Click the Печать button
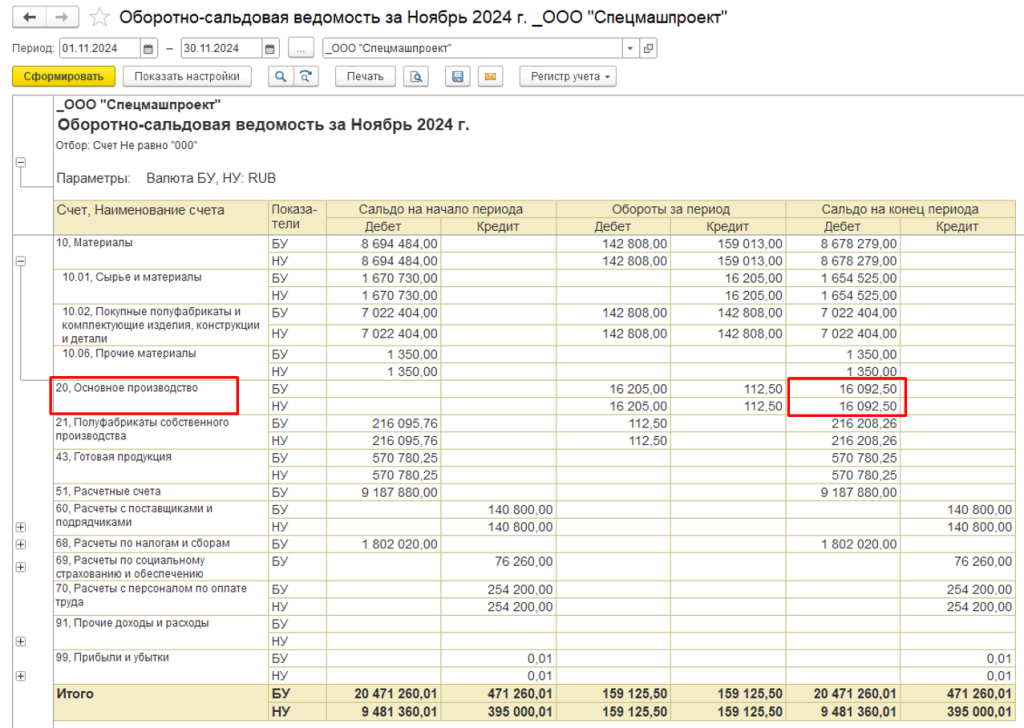The height and width of the screenshot is (728, 1024). [x=365, y=76]
